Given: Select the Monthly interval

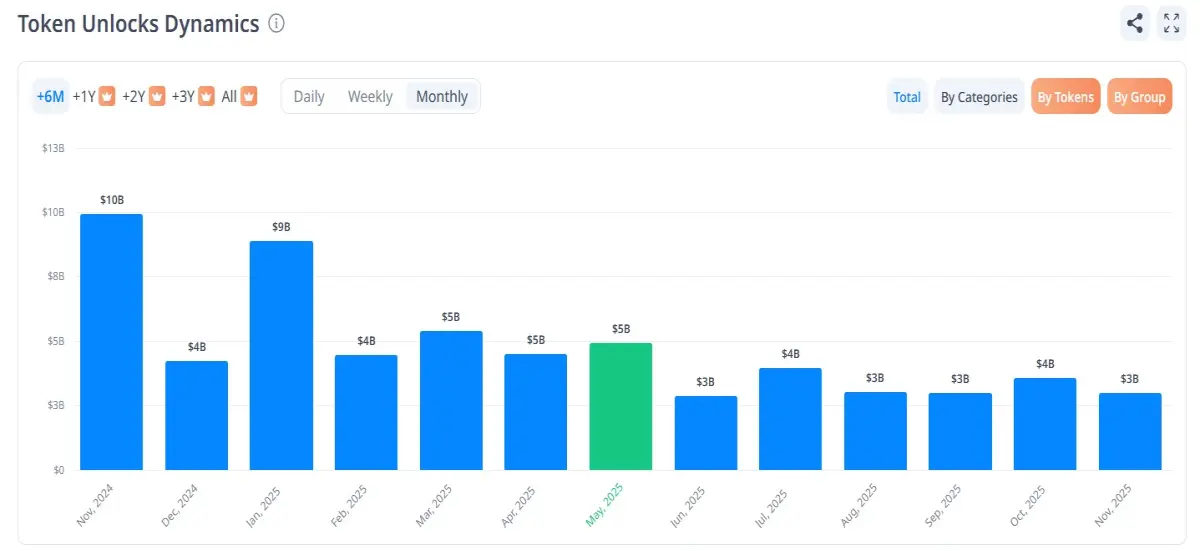Looking at the screenshot, I should click(x=442, y=97).
